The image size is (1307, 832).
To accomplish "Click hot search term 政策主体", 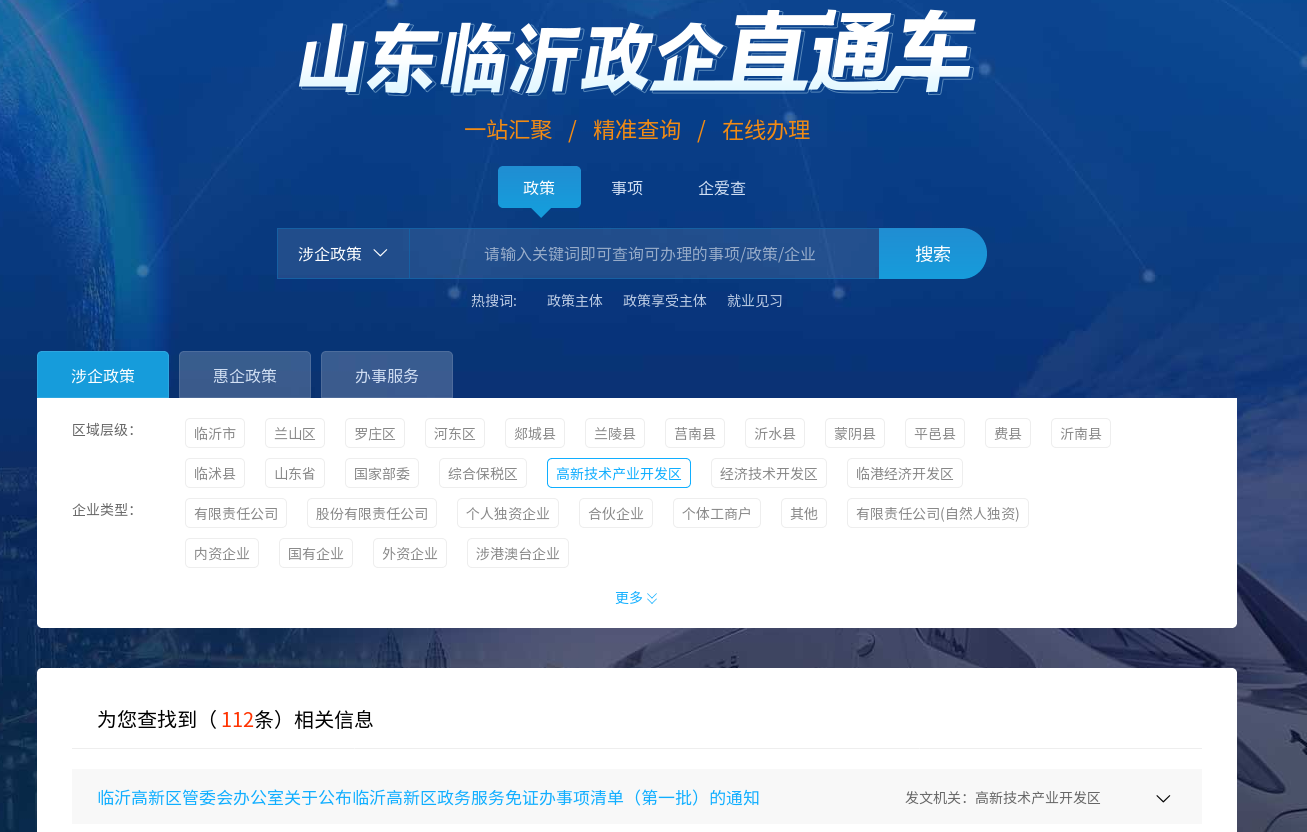I will (x=575, y=301).
